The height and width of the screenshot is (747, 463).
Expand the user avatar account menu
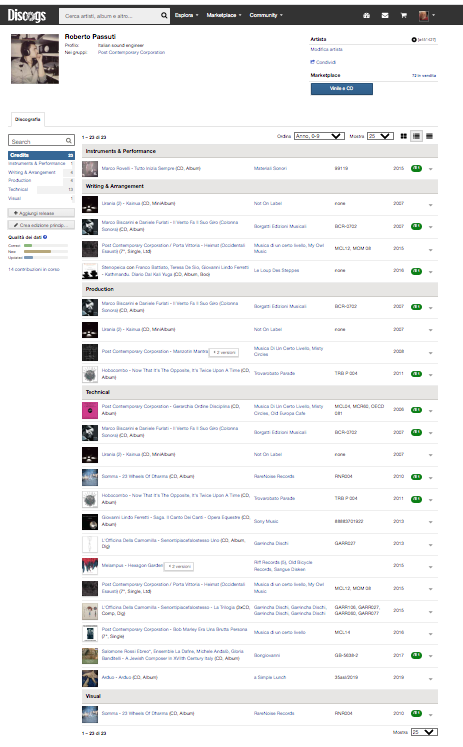pyautogui.click(x=427, y=16)
